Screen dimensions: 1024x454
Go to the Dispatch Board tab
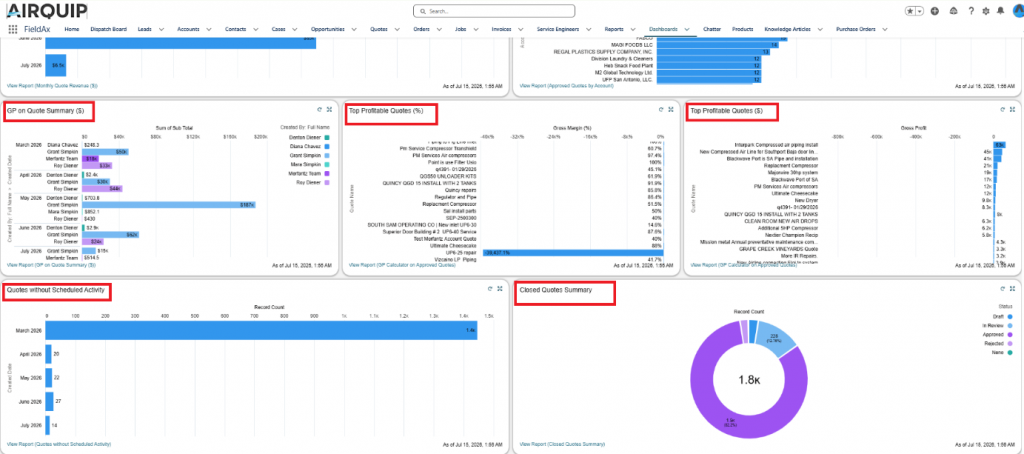tap(108, 29)
